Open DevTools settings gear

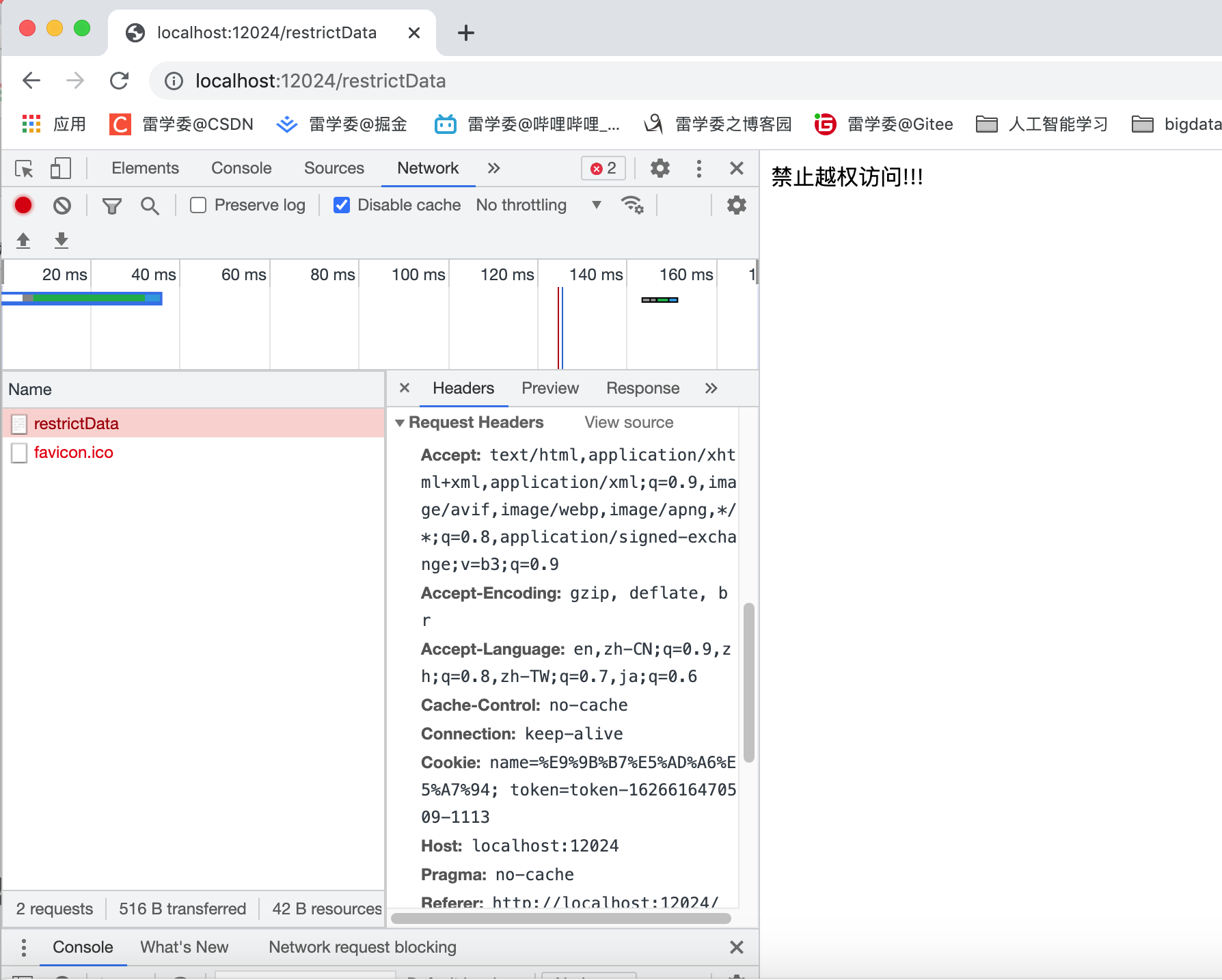[x=659, y=168]
